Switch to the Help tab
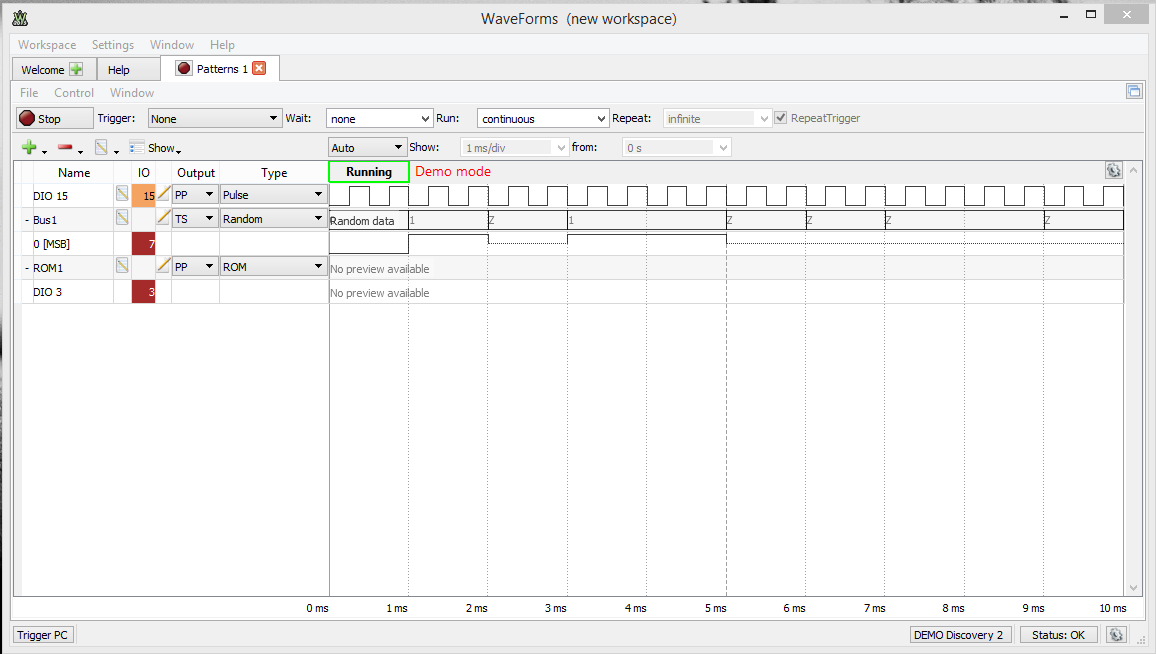The width and height of the screenshot is (1156, 654). (x=128, y=69)
